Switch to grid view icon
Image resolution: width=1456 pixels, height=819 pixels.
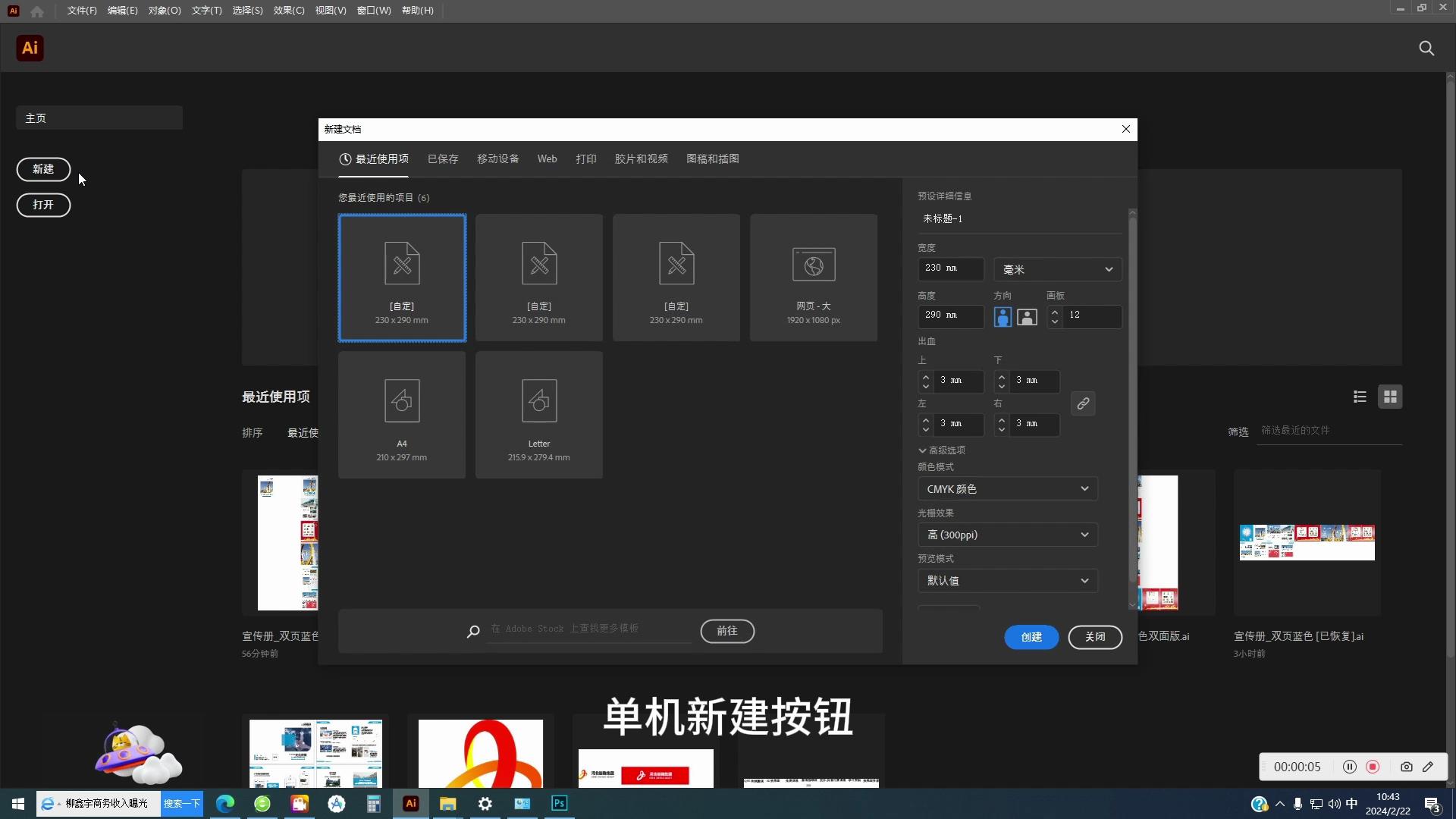coord(1390,397)
